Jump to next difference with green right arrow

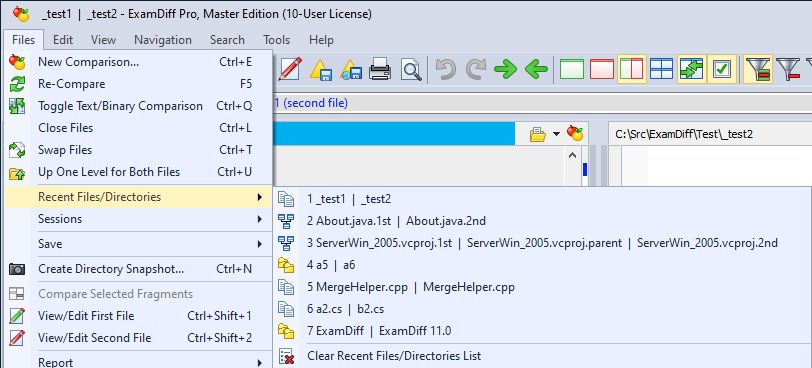505,69
